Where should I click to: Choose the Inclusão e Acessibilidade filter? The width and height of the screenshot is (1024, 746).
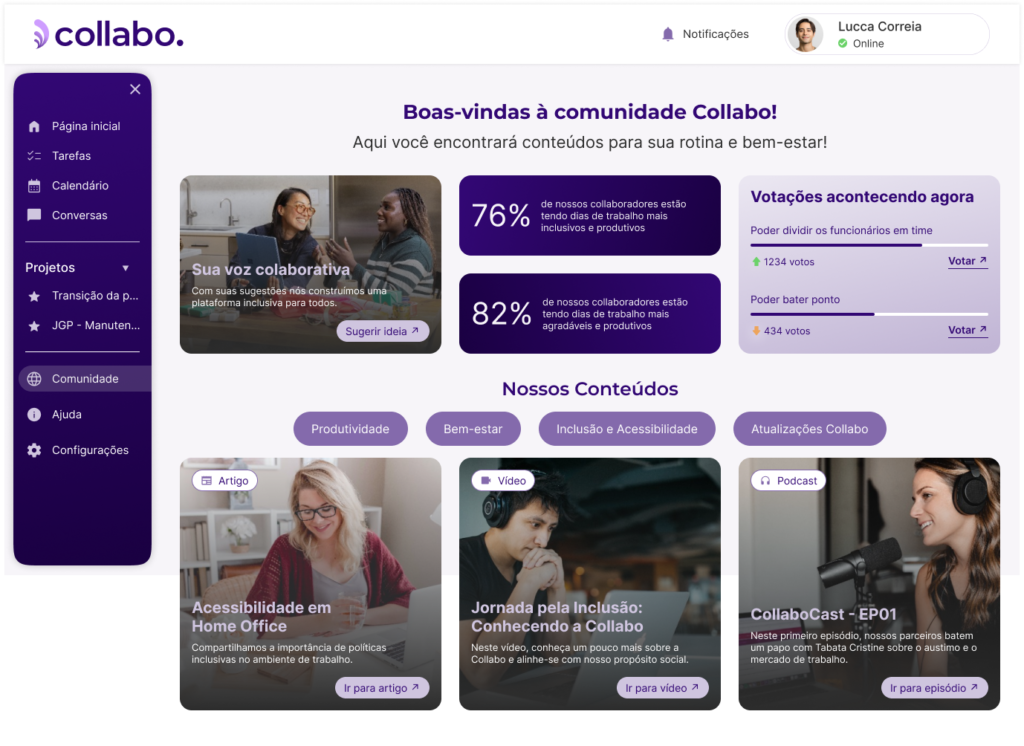click(626, 429)
